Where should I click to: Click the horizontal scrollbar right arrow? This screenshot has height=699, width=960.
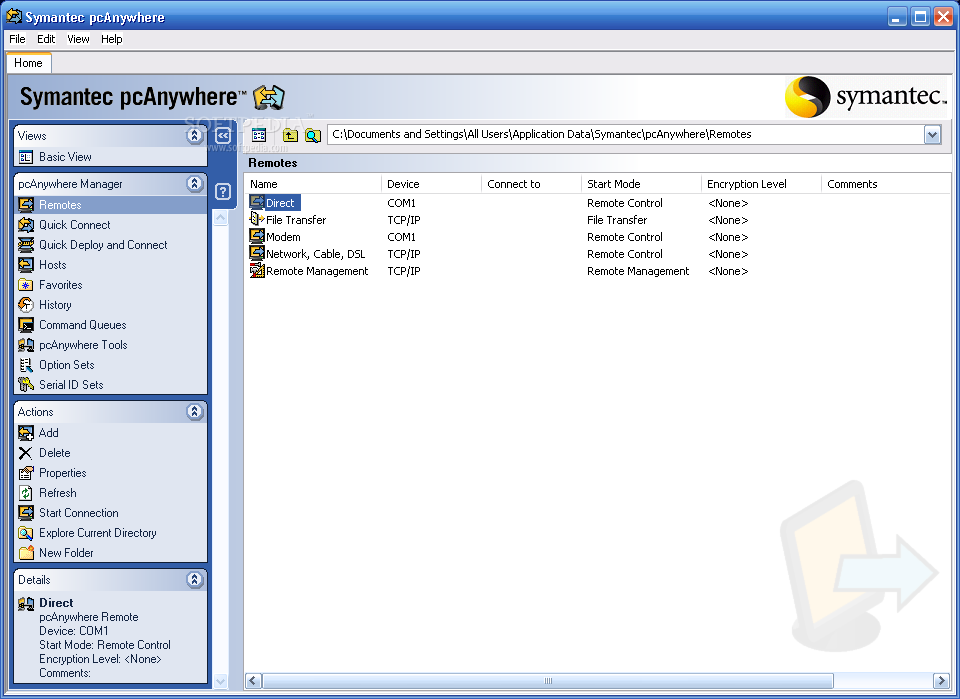[x=940, y=681]
